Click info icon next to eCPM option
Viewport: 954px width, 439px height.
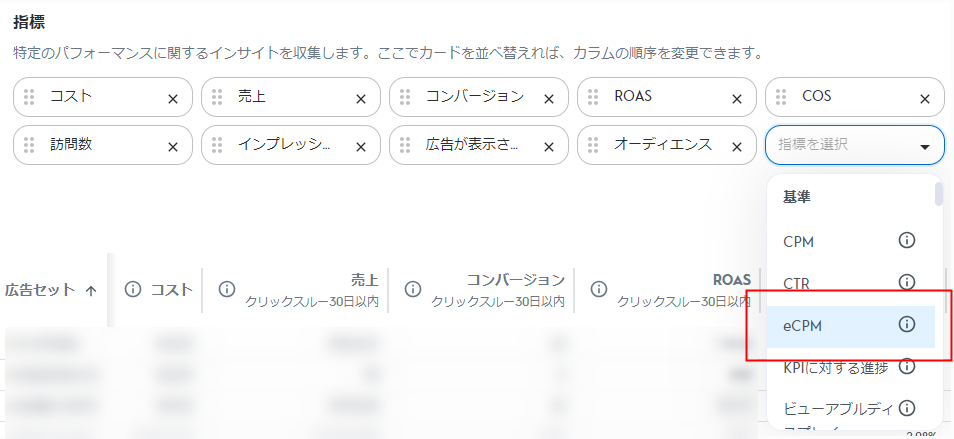pos(907,324)
